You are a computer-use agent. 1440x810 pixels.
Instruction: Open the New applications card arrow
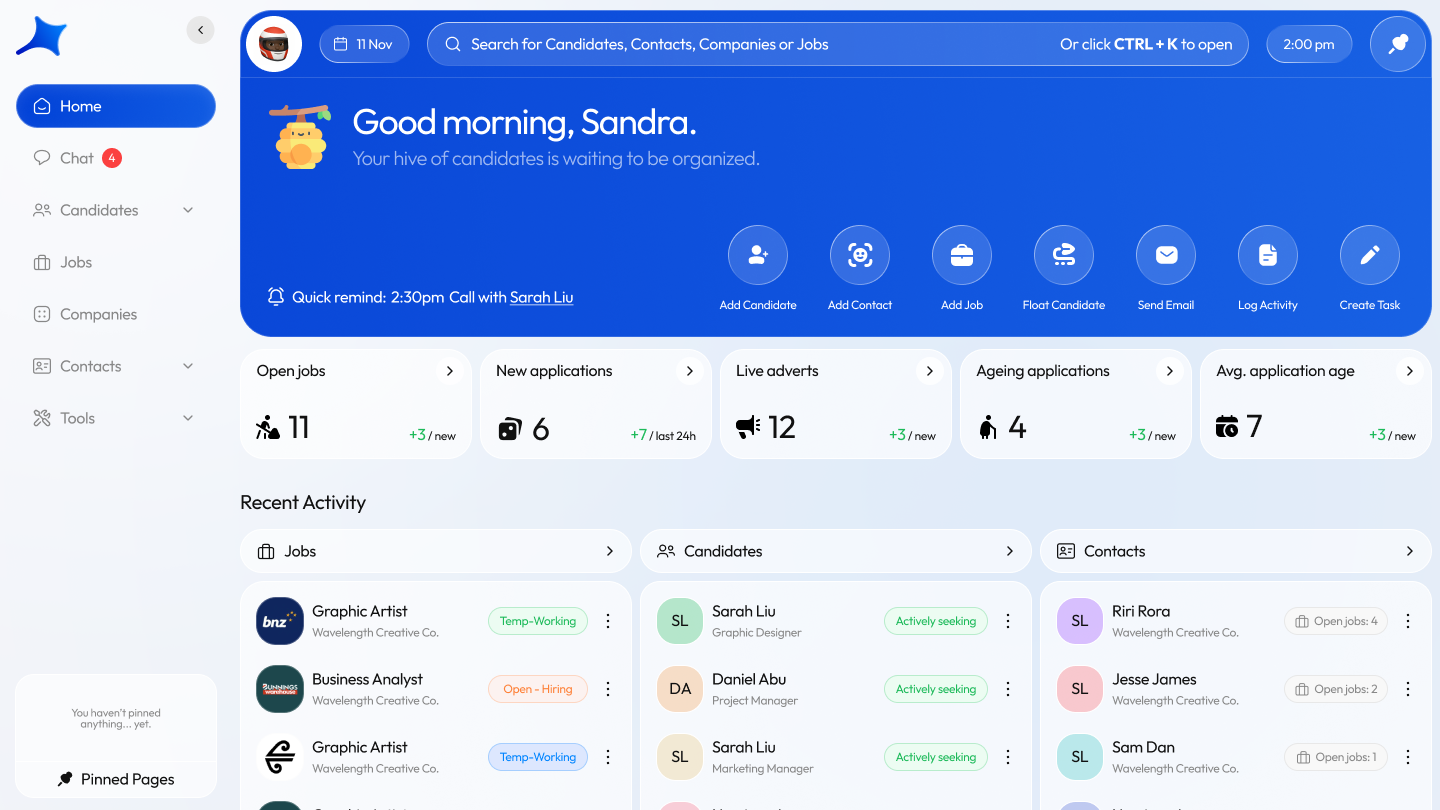690,371
